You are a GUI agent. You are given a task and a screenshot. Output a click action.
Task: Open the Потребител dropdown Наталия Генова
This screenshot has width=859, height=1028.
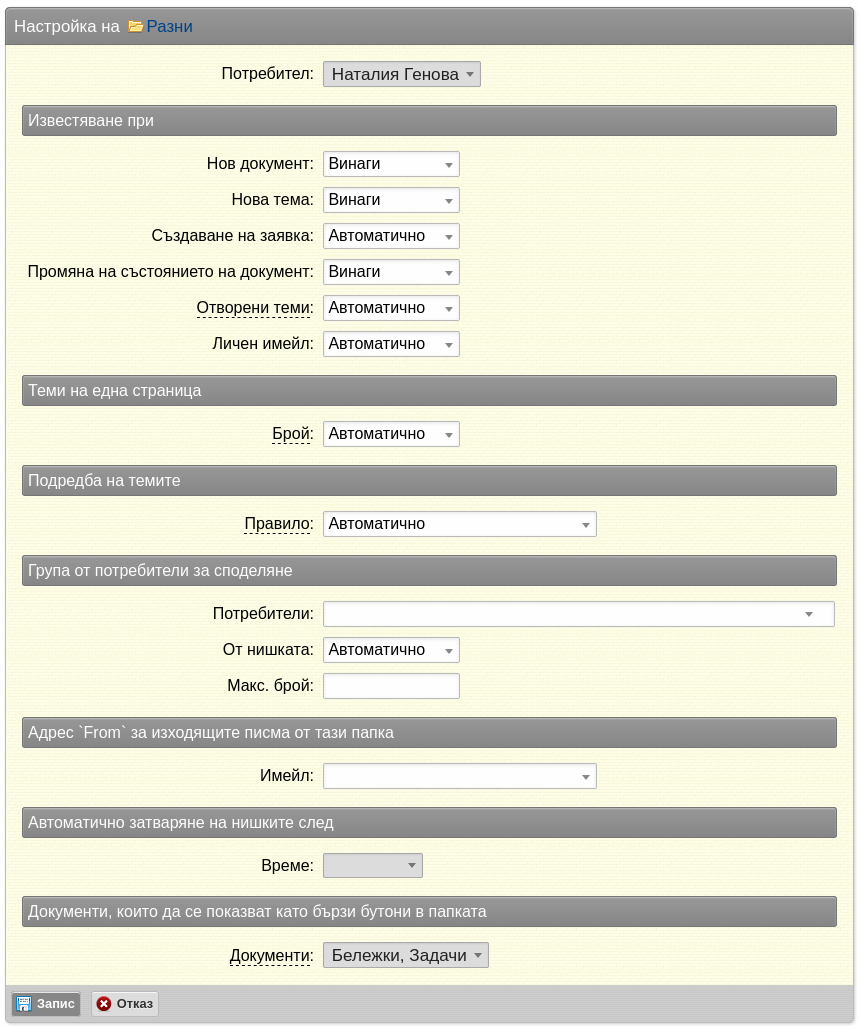(x=402, y=74)
